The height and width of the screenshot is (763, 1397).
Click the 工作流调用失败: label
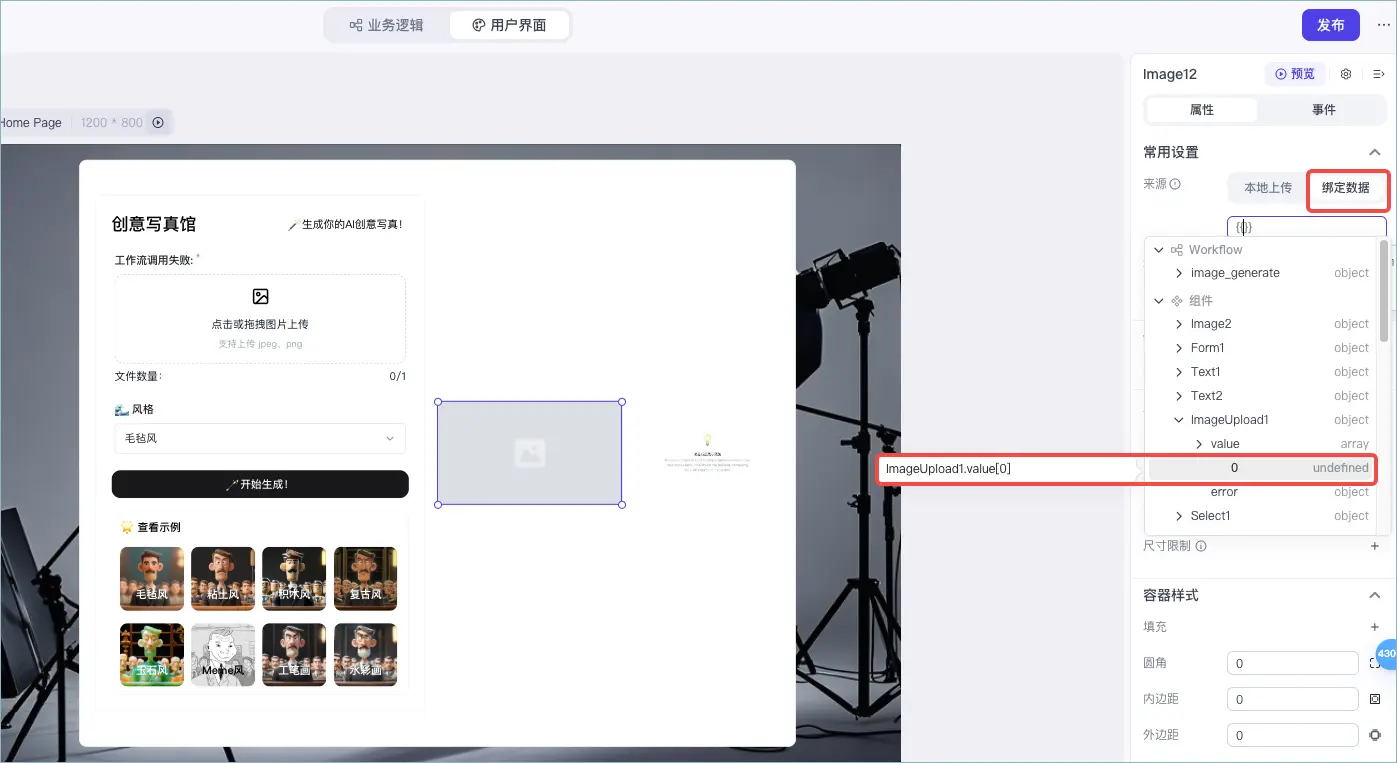click(x=154, y=261)
